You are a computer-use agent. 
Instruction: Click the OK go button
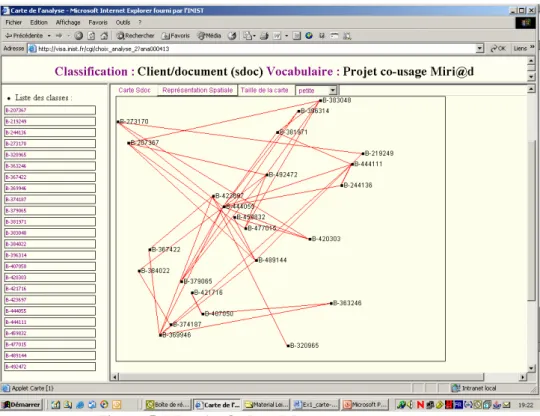click(x=498, y=49)
